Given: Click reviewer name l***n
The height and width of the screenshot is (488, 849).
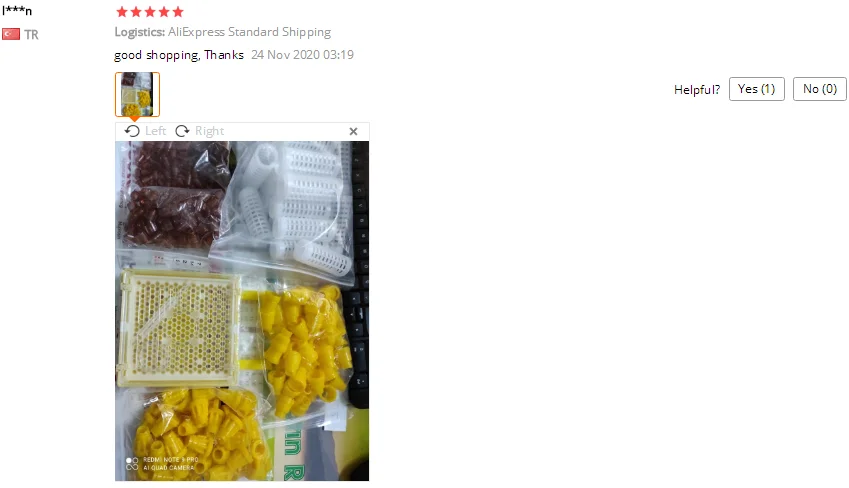Looking at the screenshot, I should point(17,10).
